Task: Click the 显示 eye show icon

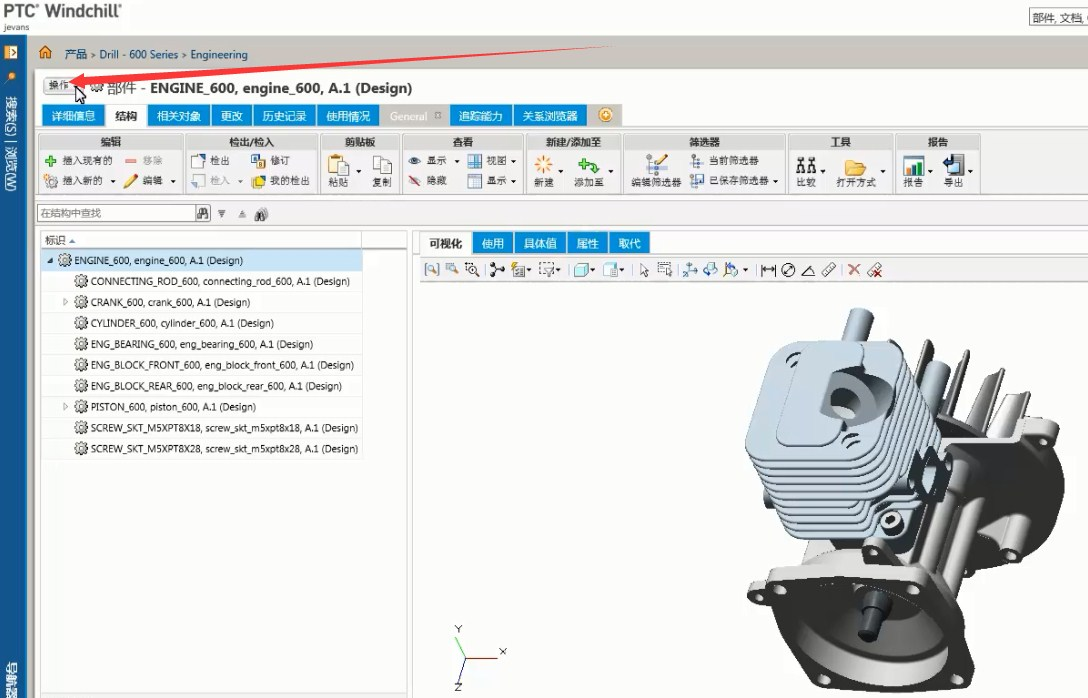Action: (x=415, y=160)
